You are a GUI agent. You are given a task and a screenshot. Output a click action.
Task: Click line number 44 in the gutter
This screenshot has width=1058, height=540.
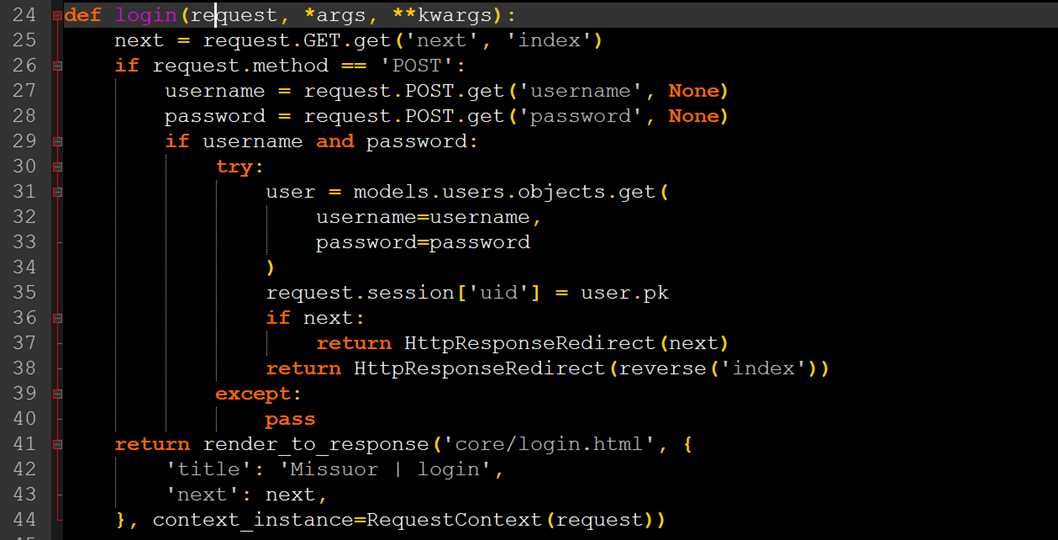[x=24, y=520]
